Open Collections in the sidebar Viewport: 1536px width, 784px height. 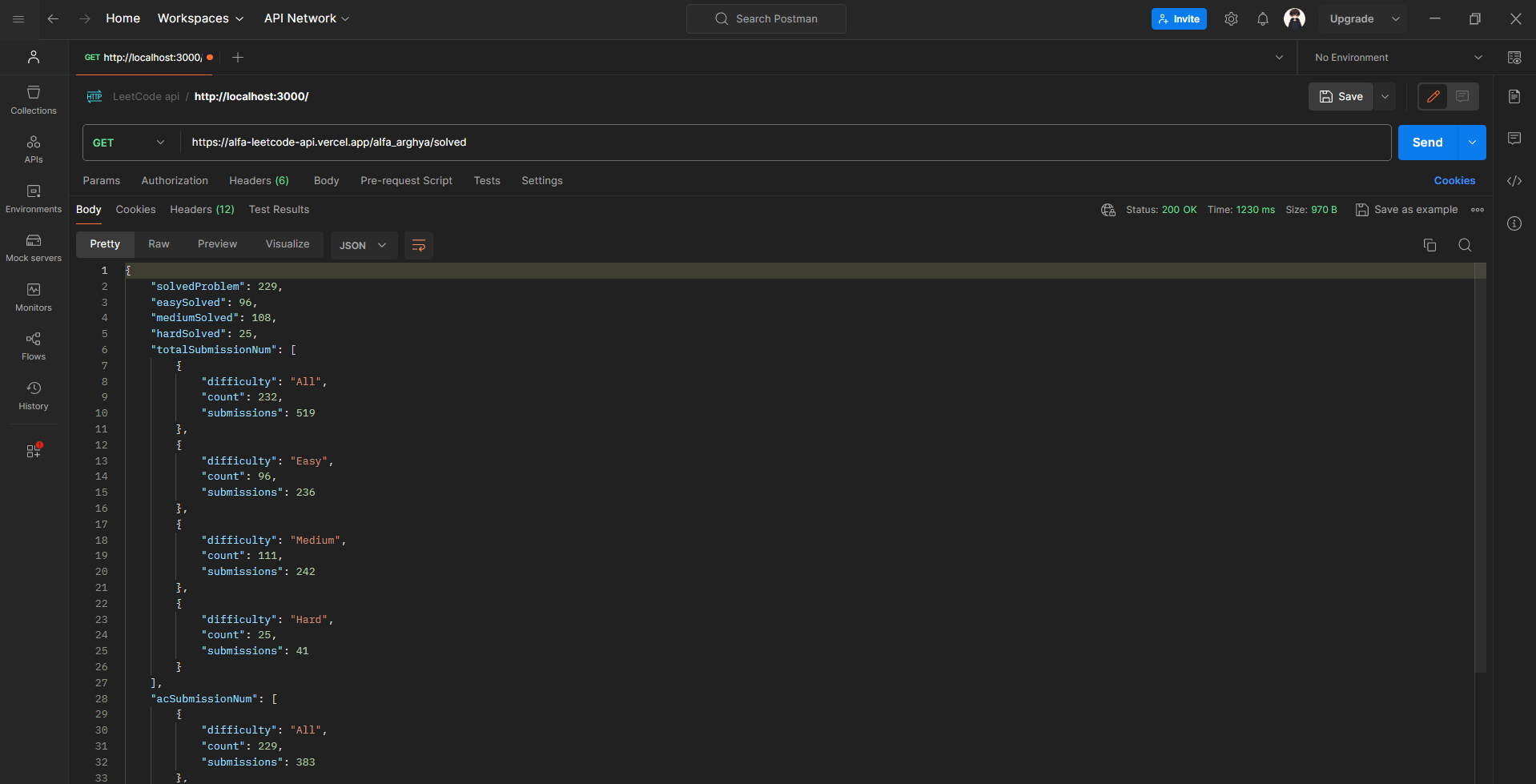coord(34,100)
